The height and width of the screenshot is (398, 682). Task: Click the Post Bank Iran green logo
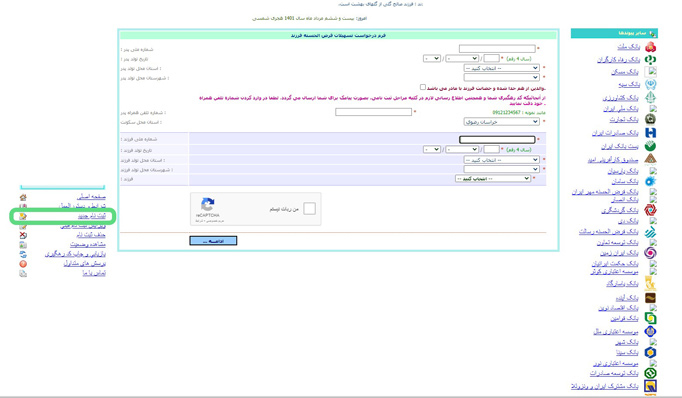pyautogui.click(x=650, y=146)
